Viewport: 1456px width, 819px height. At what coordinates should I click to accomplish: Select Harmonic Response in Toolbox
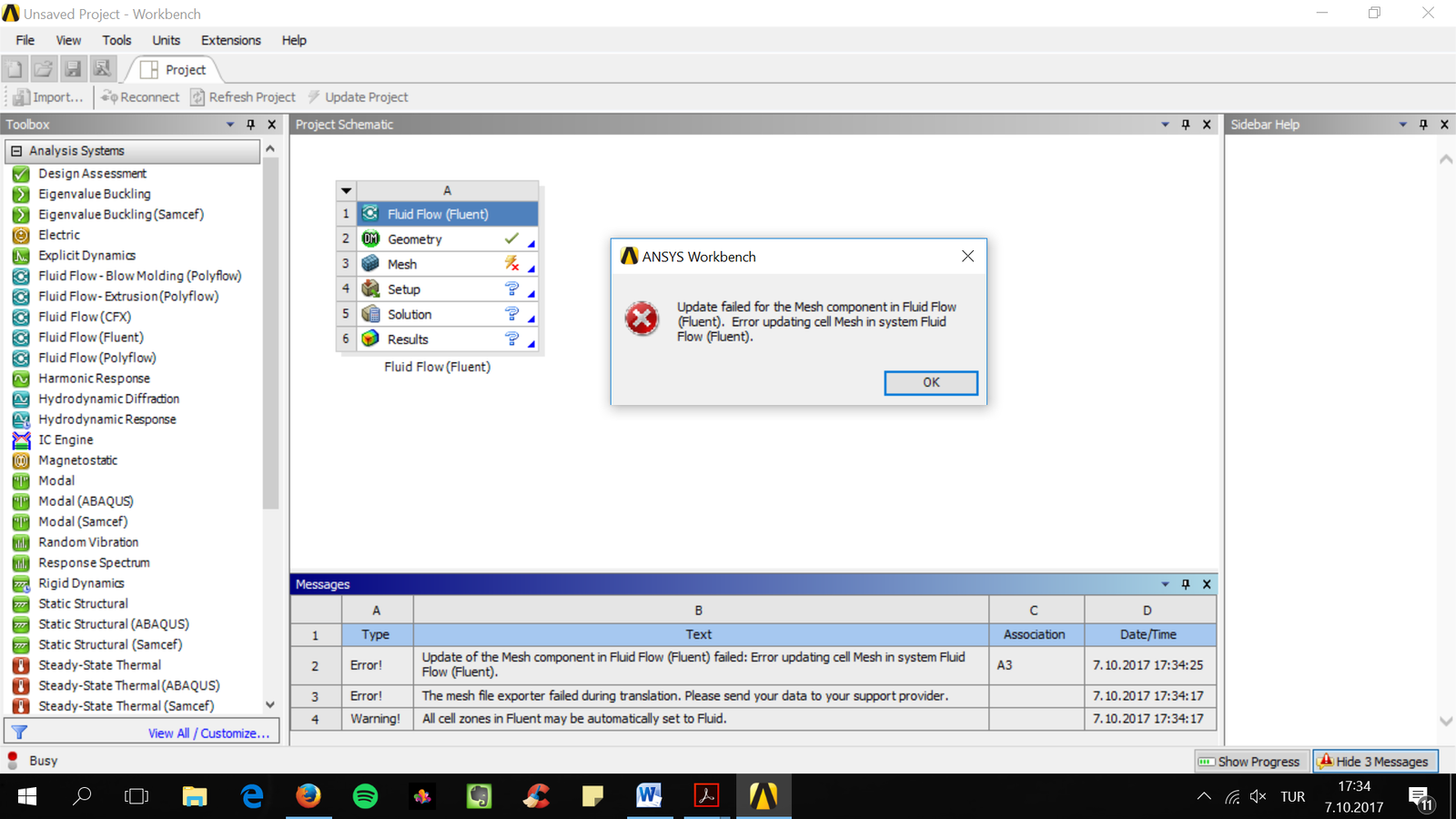[x=94, y=379]
